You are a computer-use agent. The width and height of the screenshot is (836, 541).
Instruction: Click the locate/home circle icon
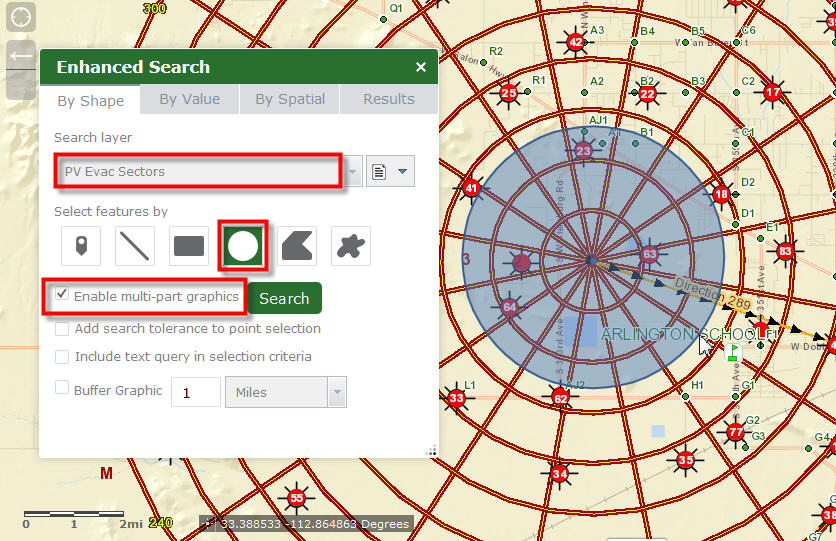pyautogui.click(x=21, y=17)
